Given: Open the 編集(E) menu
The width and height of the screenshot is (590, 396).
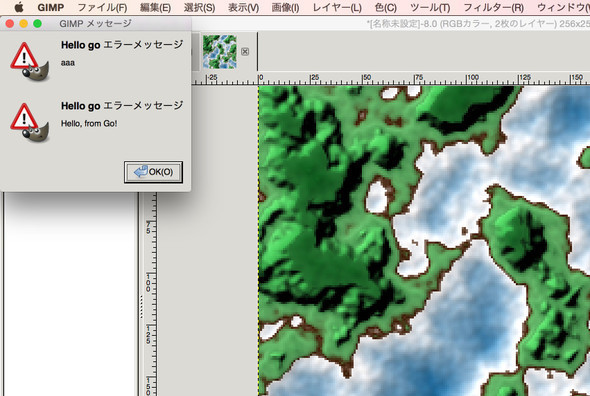Looking at the screenshot, I should [155, 7].
